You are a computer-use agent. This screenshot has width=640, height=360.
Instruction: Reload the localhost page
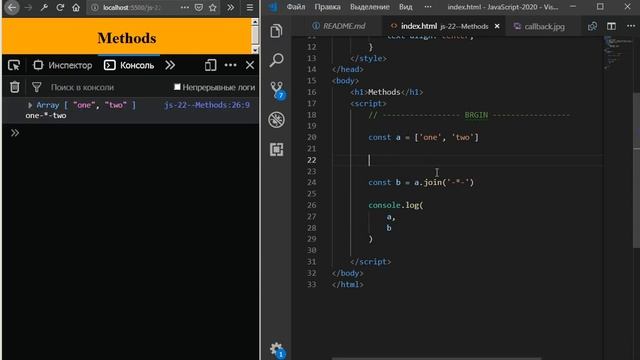coord(60,7)
